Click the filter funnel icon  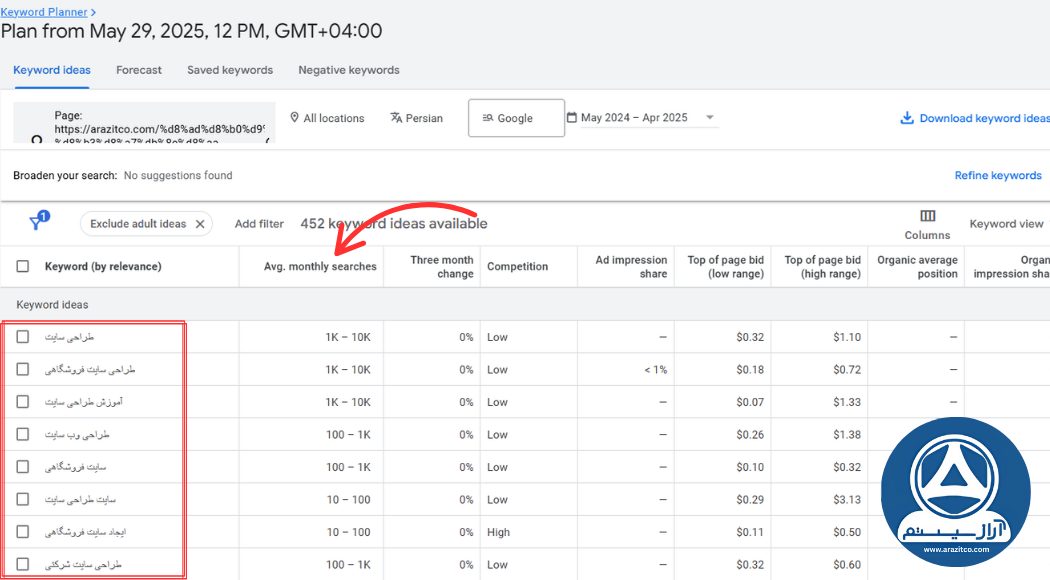point(38,223)
